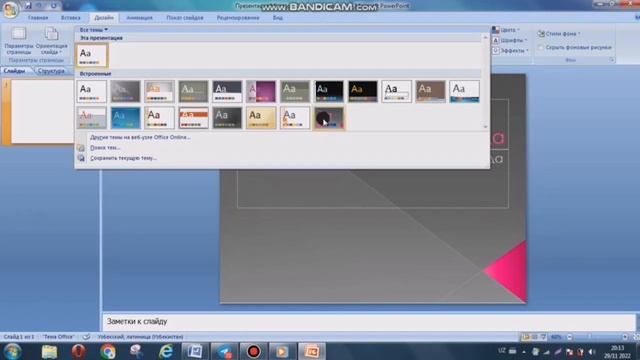Open Opera browser from taskbar
This screenshot has height=360, width=640.
tap(78, 351)
